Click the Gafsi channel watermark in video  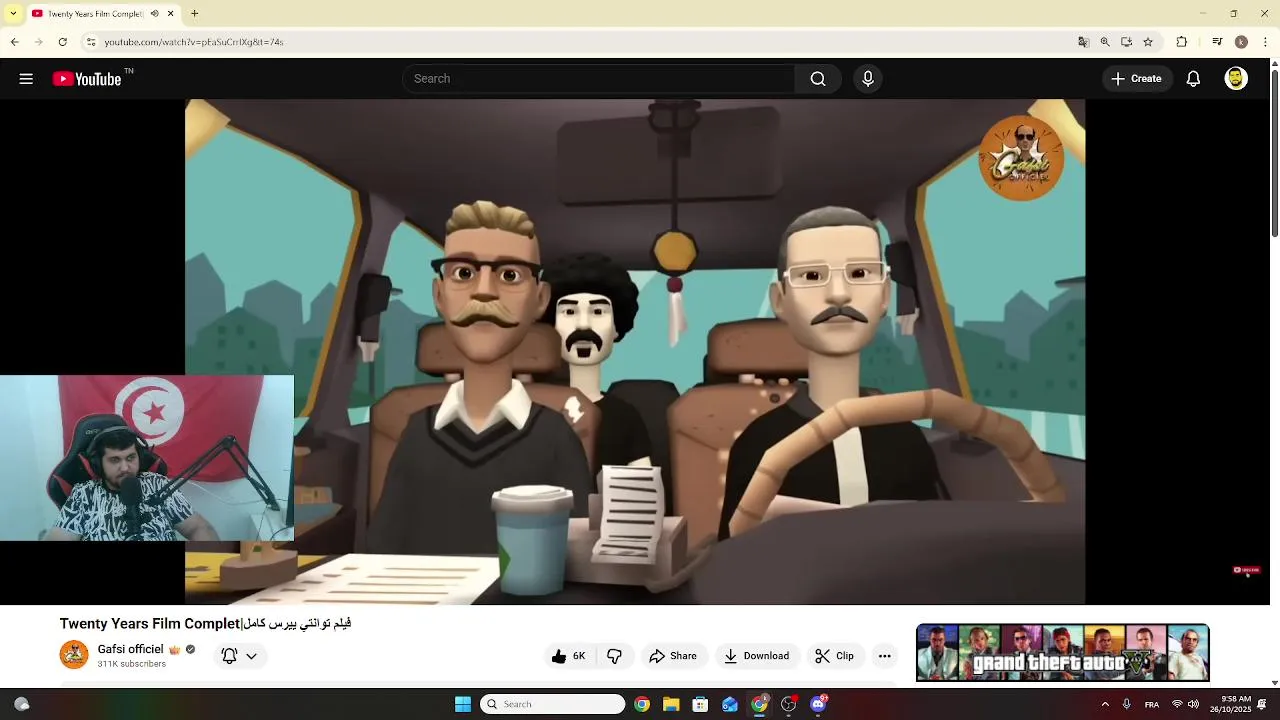1021,158
